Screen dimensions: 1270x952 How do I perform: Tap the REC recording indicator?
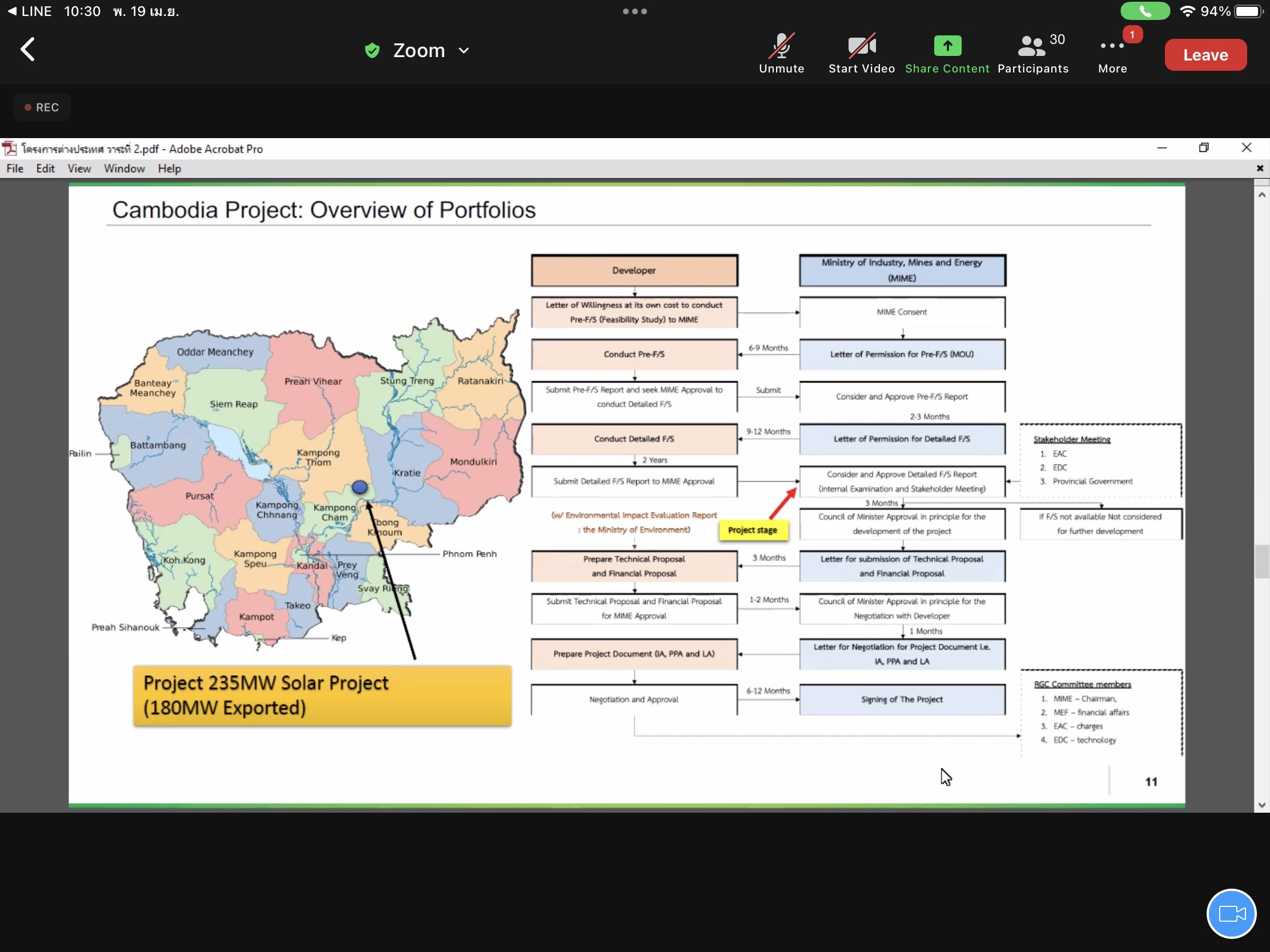pyautogui.click(x=42, y=107)
